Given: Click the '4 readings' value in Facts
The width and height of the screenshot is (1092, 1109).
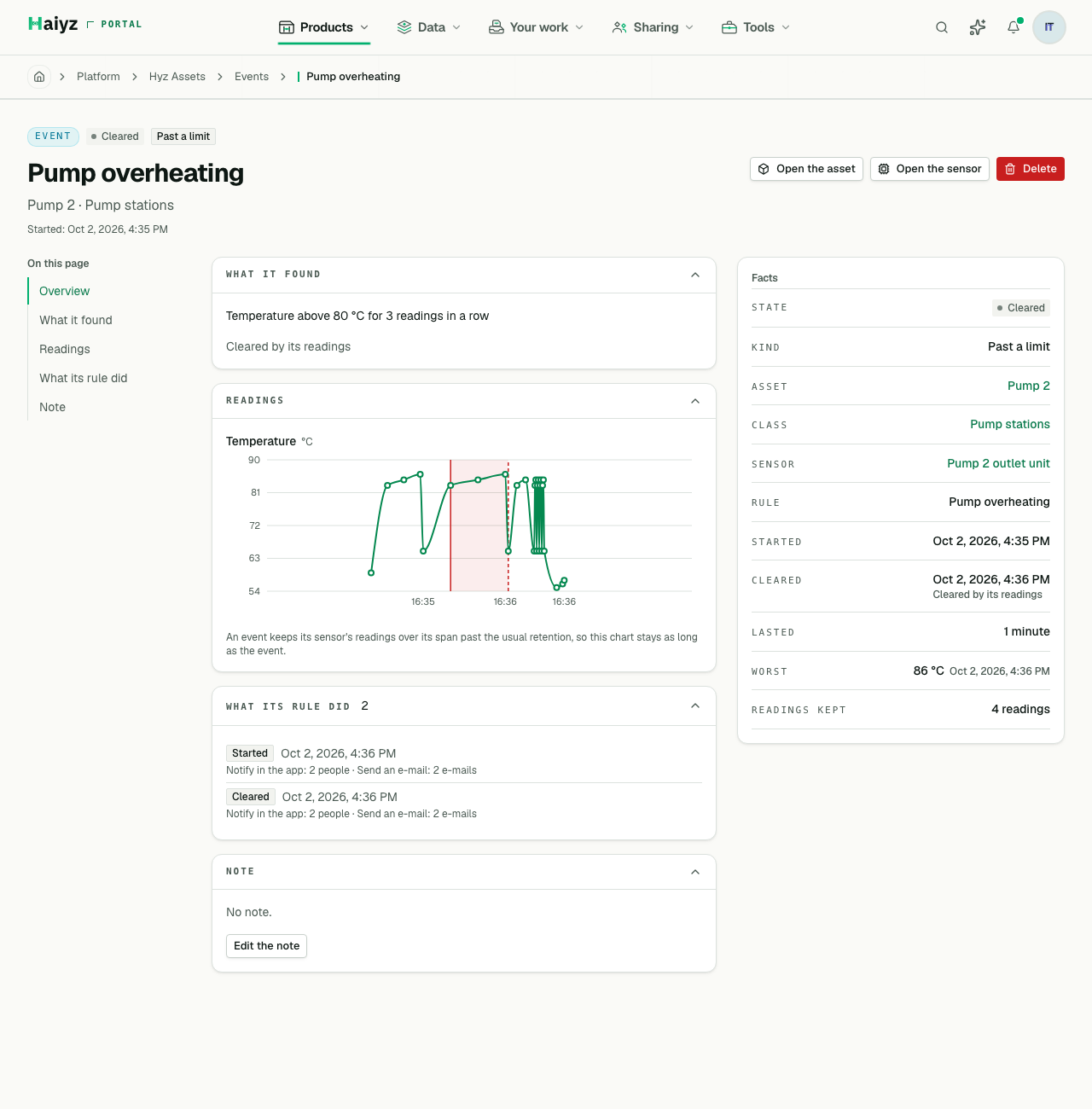Looking at the screenshot, I should [1020, 709].
